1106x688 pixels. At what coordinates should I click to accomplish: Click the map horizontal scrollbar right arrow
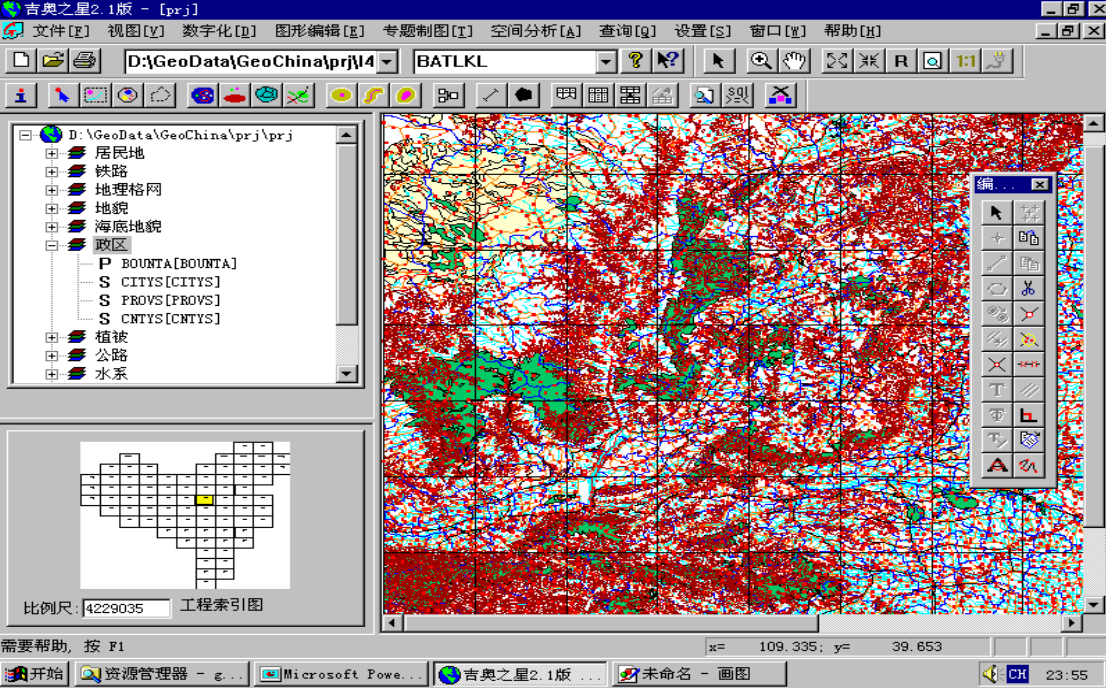click(x=1071, y=623)
